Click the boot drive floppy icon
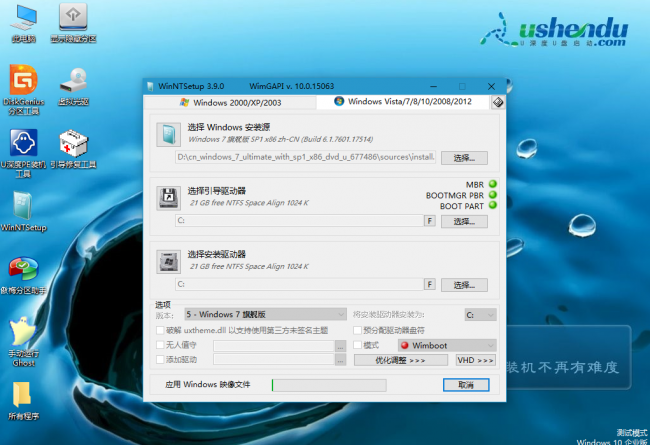Image resolution: width=650 pixels, height=445 pixels. [168, 198]
